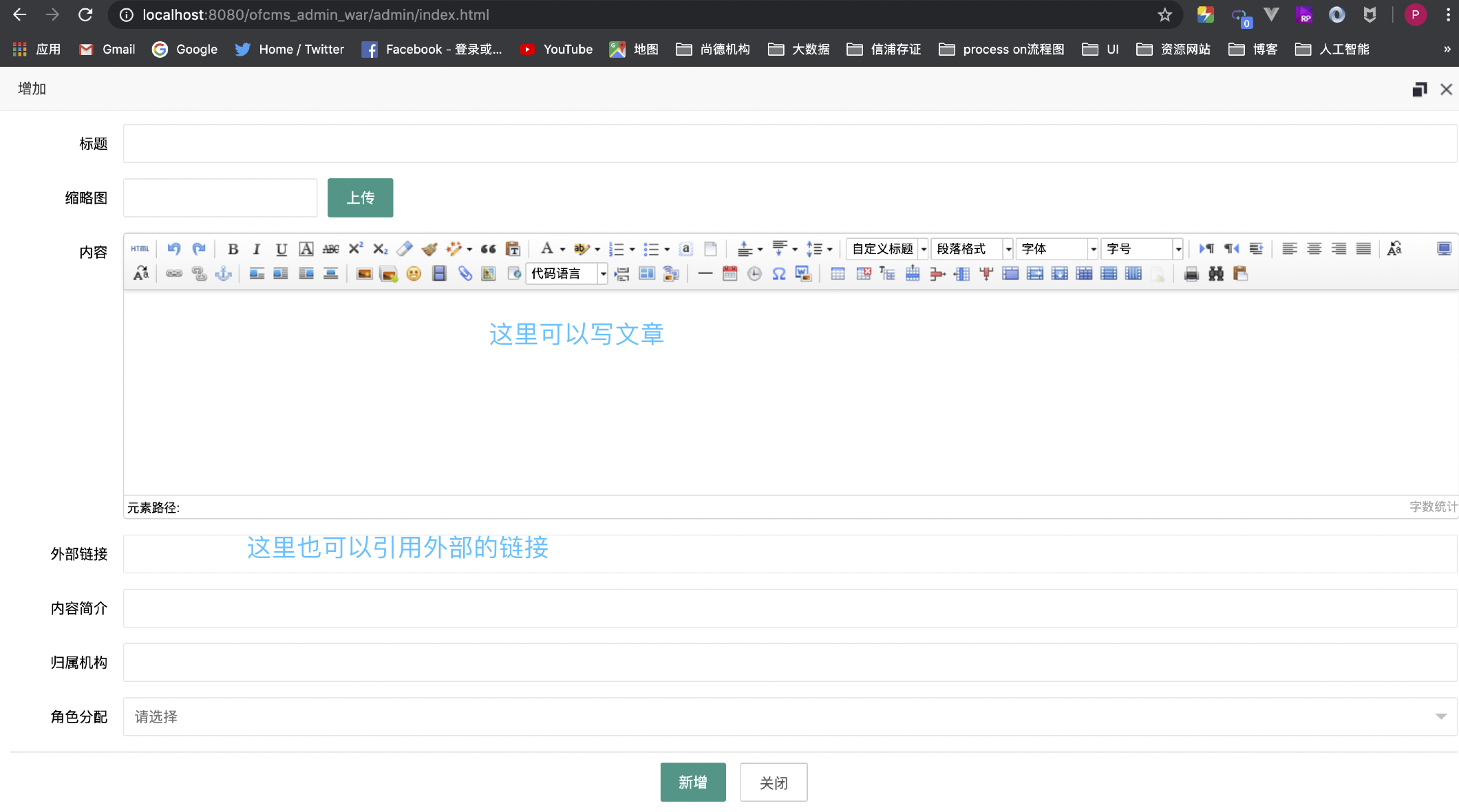Open find and replace with the binoculars icon
1459x812 pixels.
pyautogui.click(x=1216, y=273)
